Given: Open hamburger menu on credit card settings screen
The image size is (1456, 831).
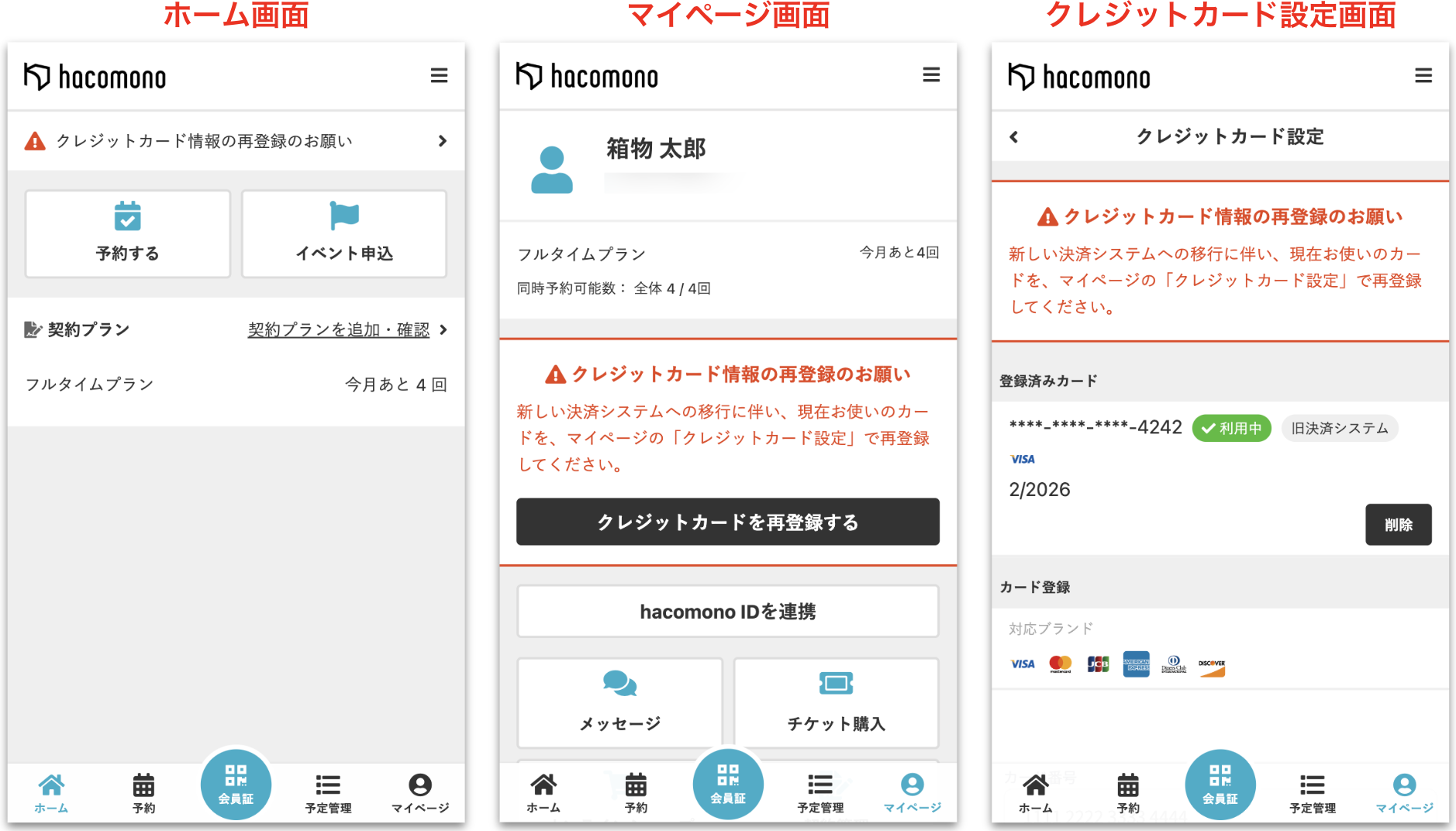Looking at the screenshot, I should [1423, 76].
